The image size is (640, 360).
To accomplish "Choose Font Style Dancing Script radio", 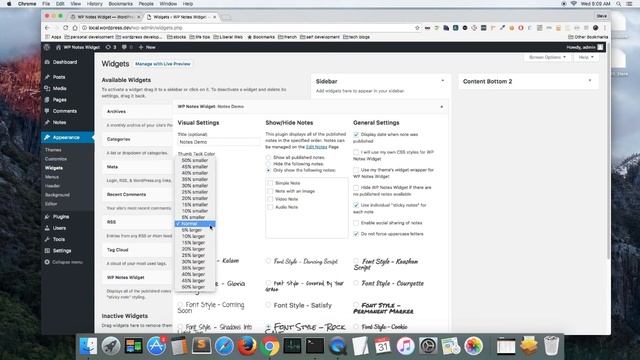I will click(x=268, y=261).
